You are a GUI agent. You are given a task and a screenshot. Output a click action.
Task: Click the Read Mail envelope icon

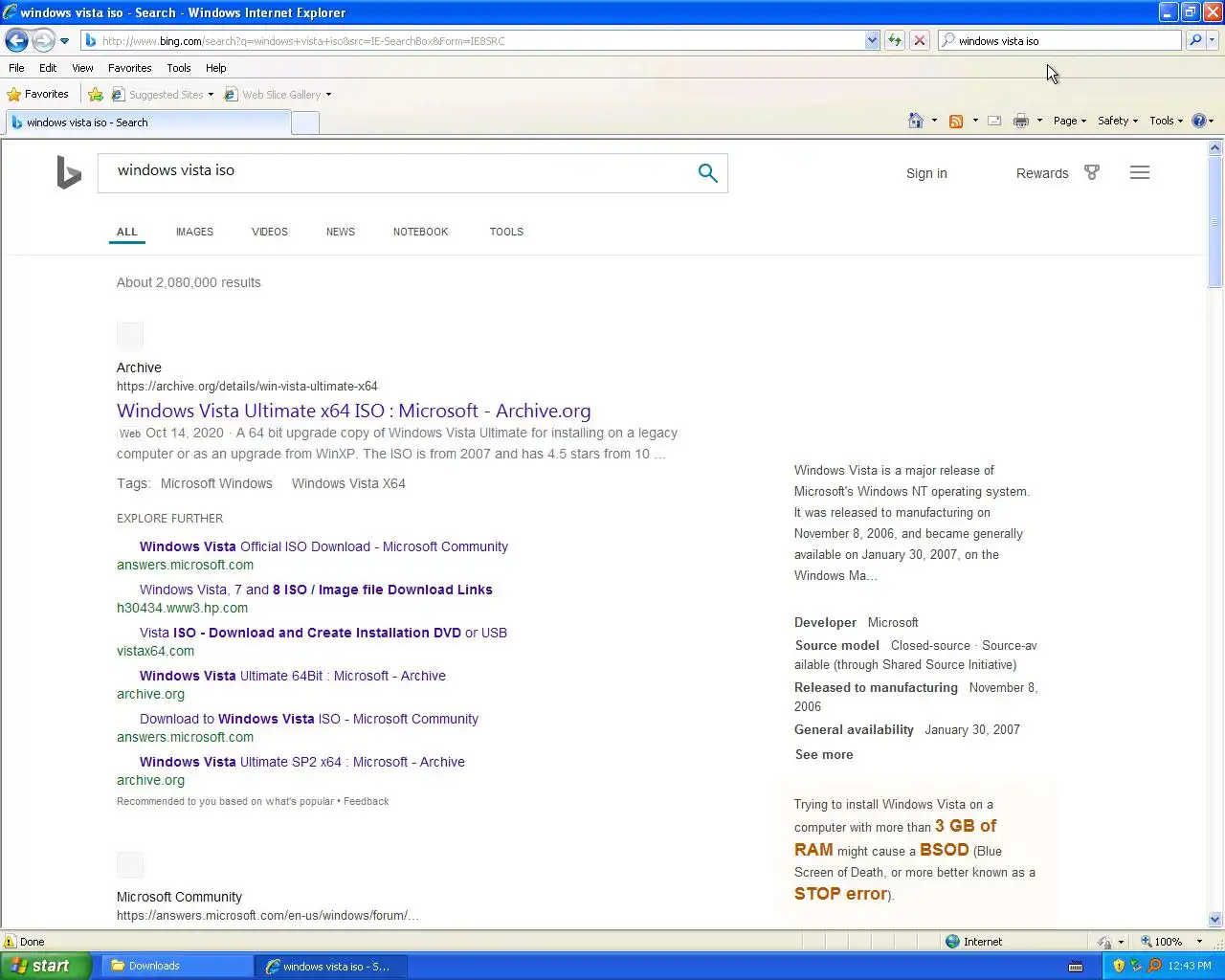click(994, 121)
